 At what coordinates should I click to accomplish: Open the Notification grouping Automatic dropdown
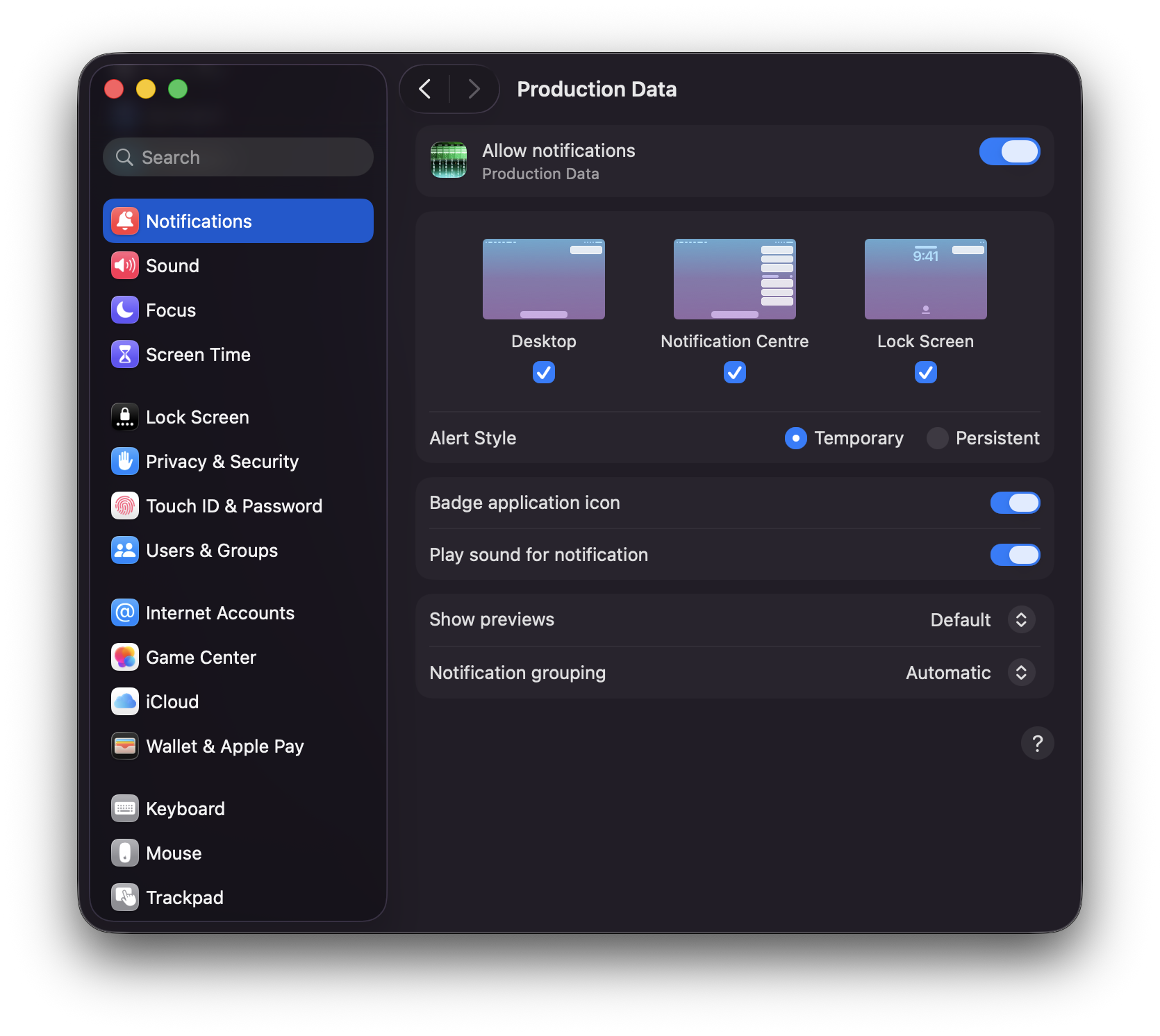coord(1021,672)
